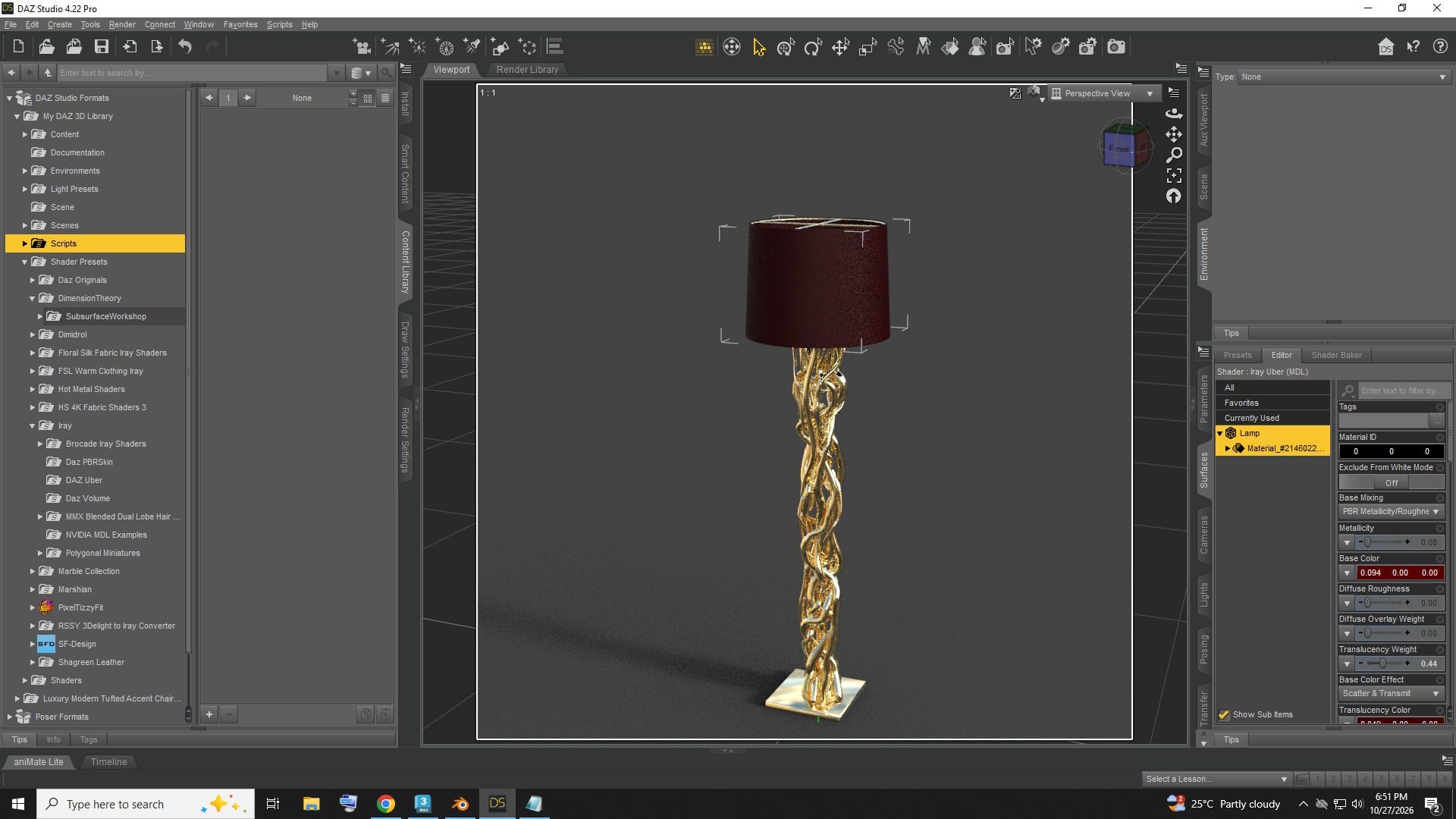Open Base Mixing PBR Metallicity dropdown

[x=1391, y=512]
